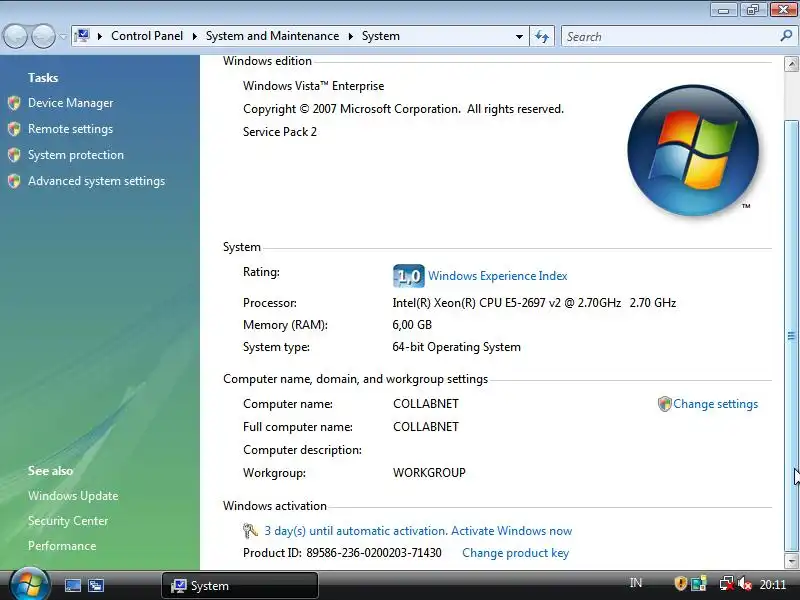Click the computer icon in the address bar

coord(82,36)
